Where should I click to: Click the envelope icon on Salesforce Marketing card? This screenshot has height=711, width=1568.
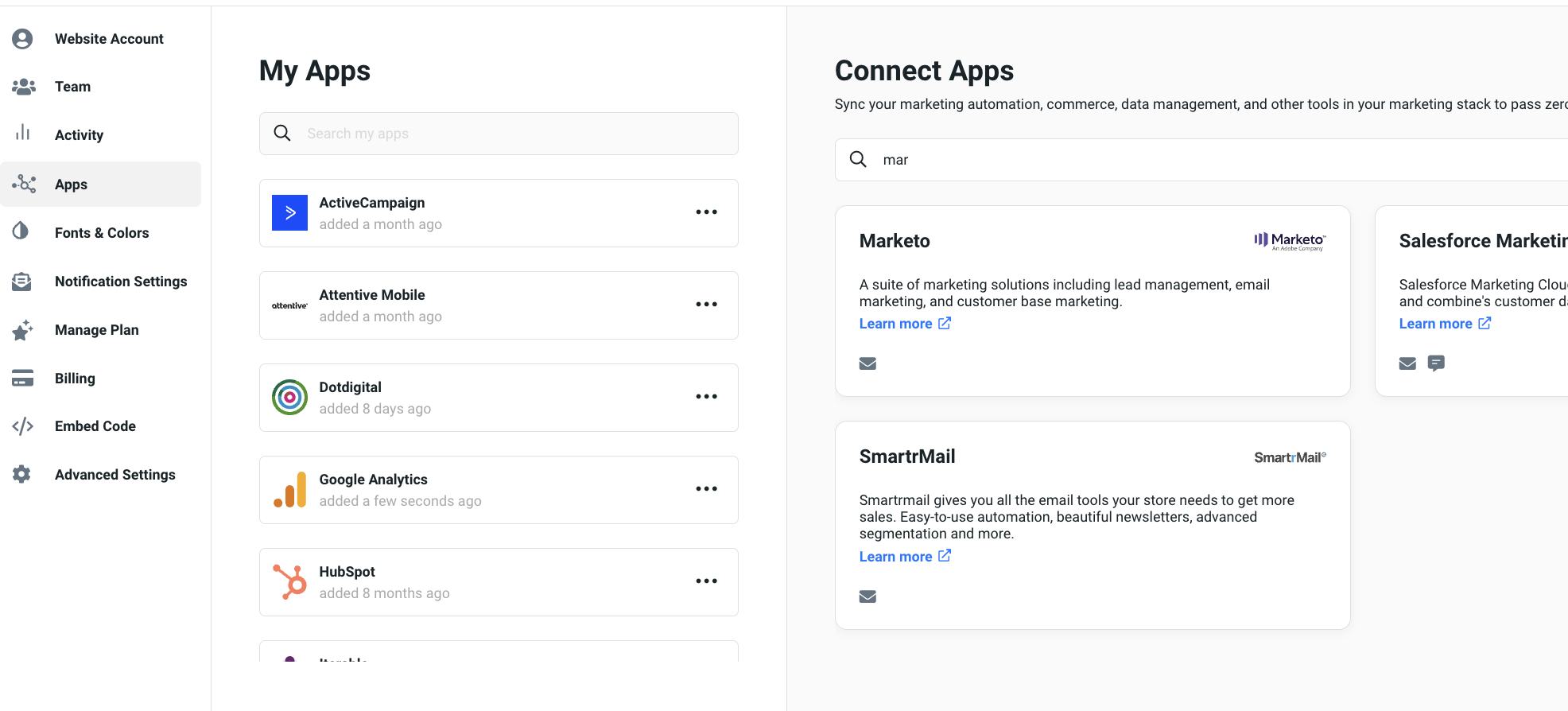[1407, 363]
